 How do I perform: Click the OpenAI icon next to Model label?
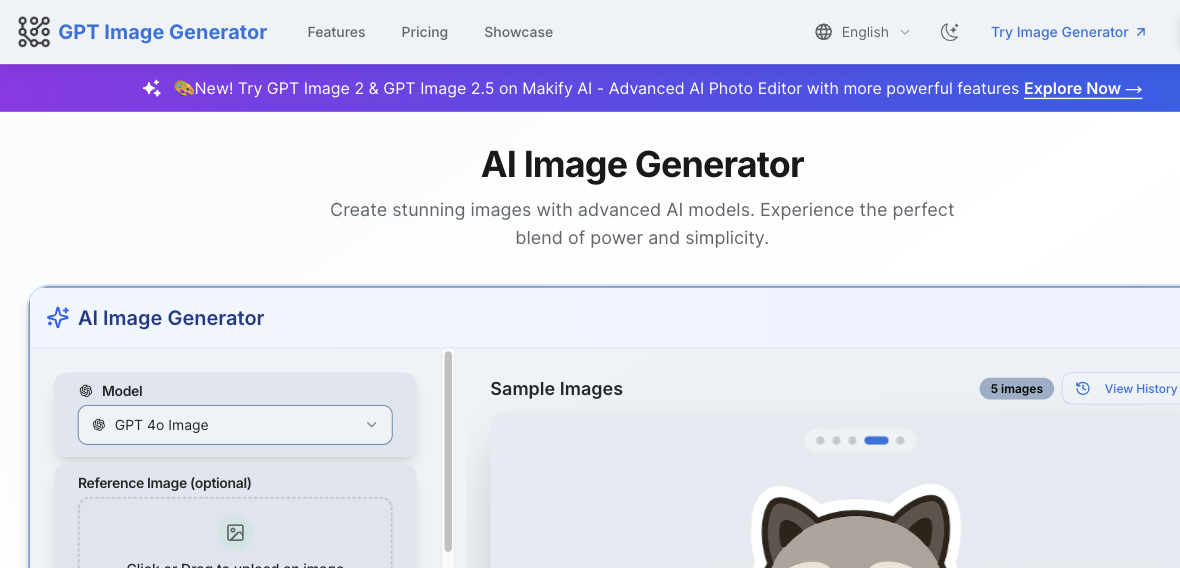pos(86,391)
